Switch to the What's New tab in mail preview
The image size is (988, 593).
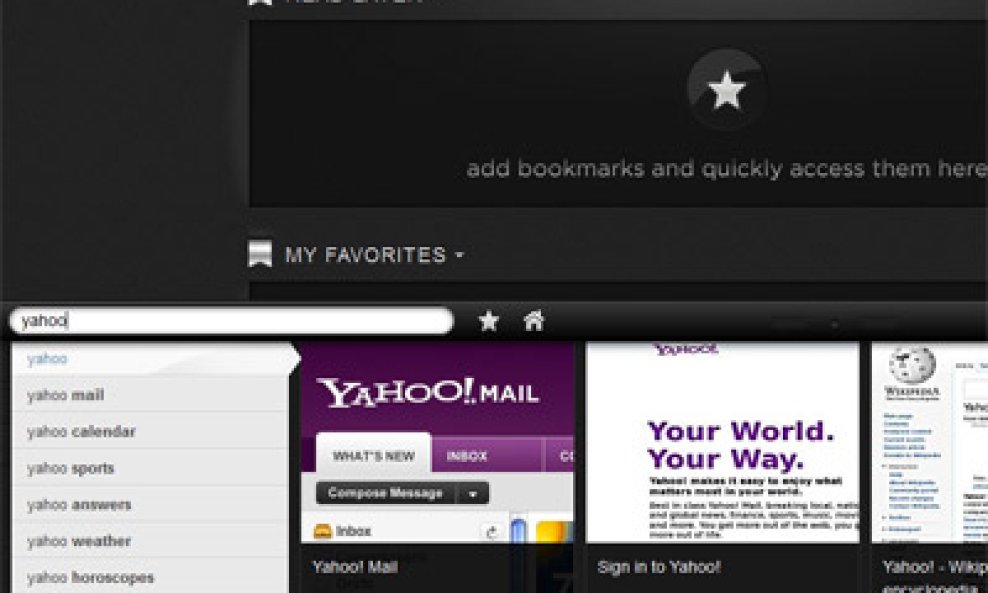tap(373, 454)
